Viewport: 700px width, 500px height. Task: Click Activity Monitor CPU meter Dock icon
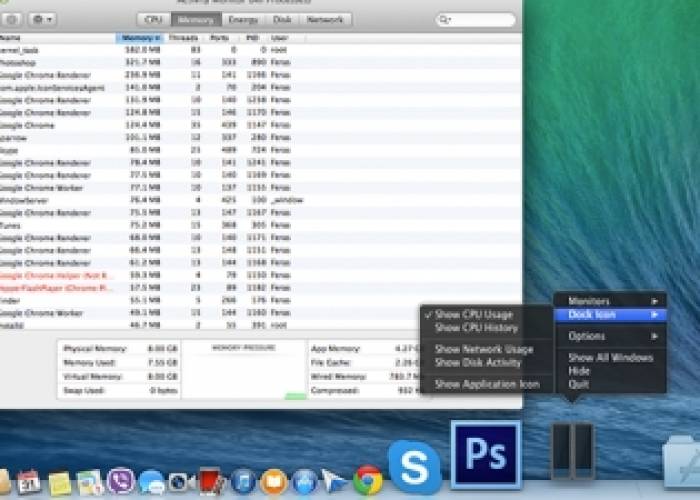coord(572,451)
